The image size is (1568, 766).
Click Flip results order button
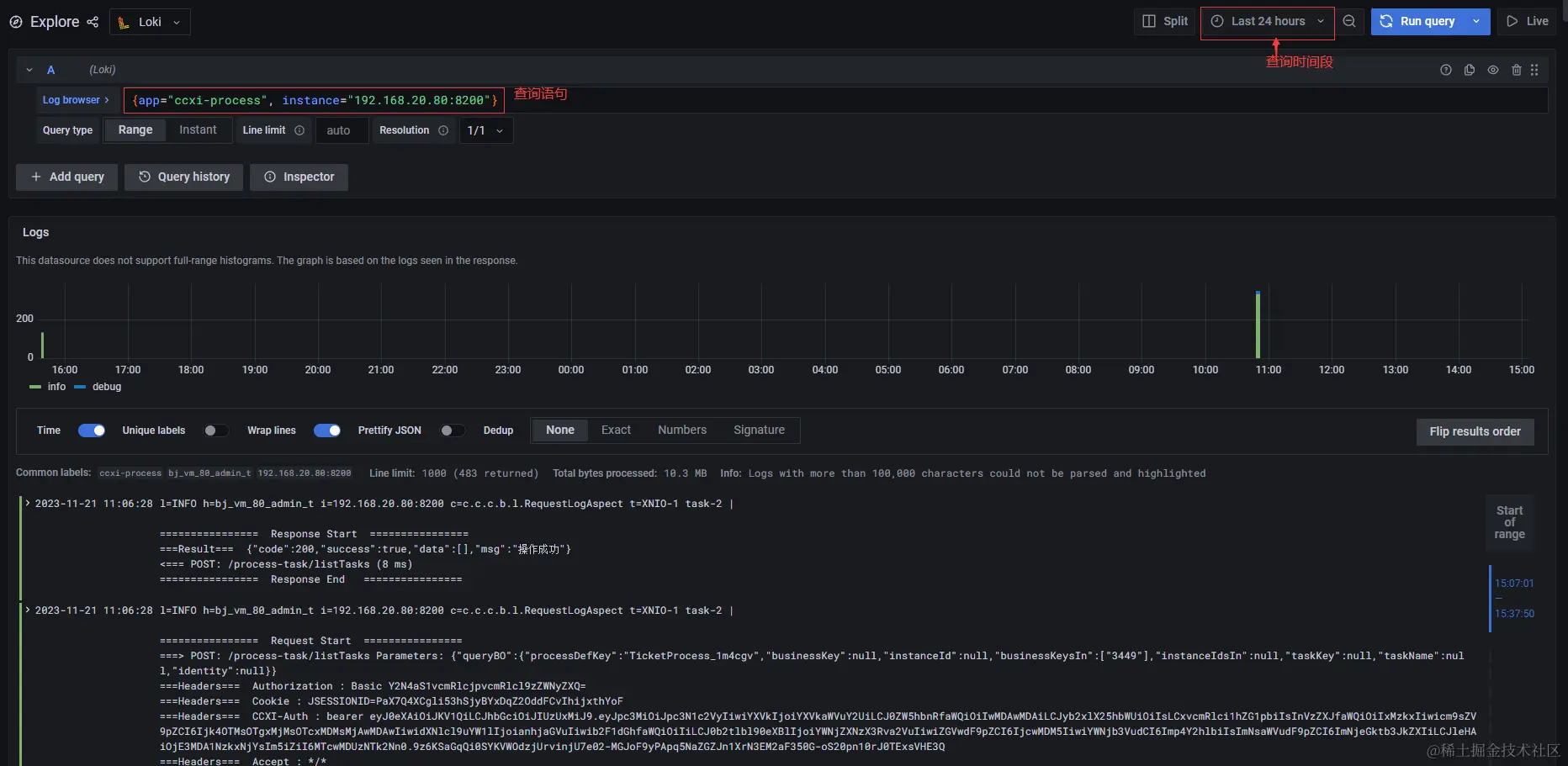tap(1475, 431)
